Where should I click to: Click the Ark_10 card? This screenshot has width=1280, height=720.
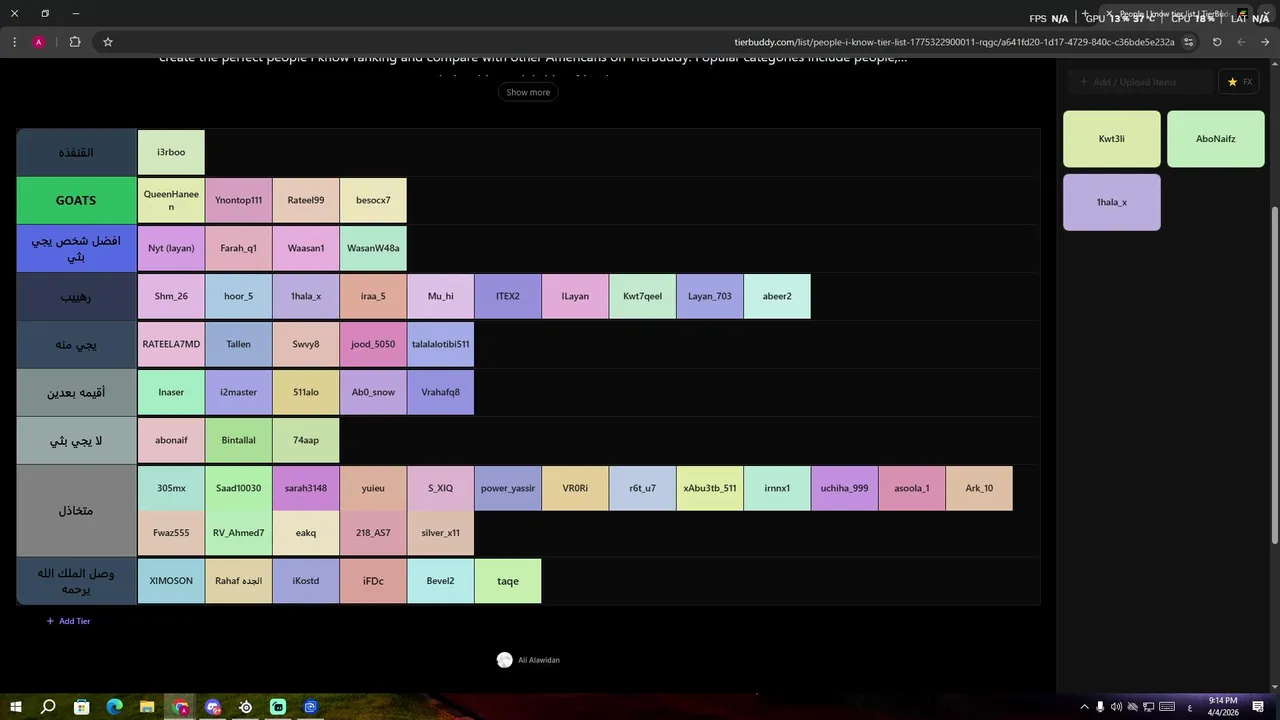pyautogui.click(x=979, y=488)
